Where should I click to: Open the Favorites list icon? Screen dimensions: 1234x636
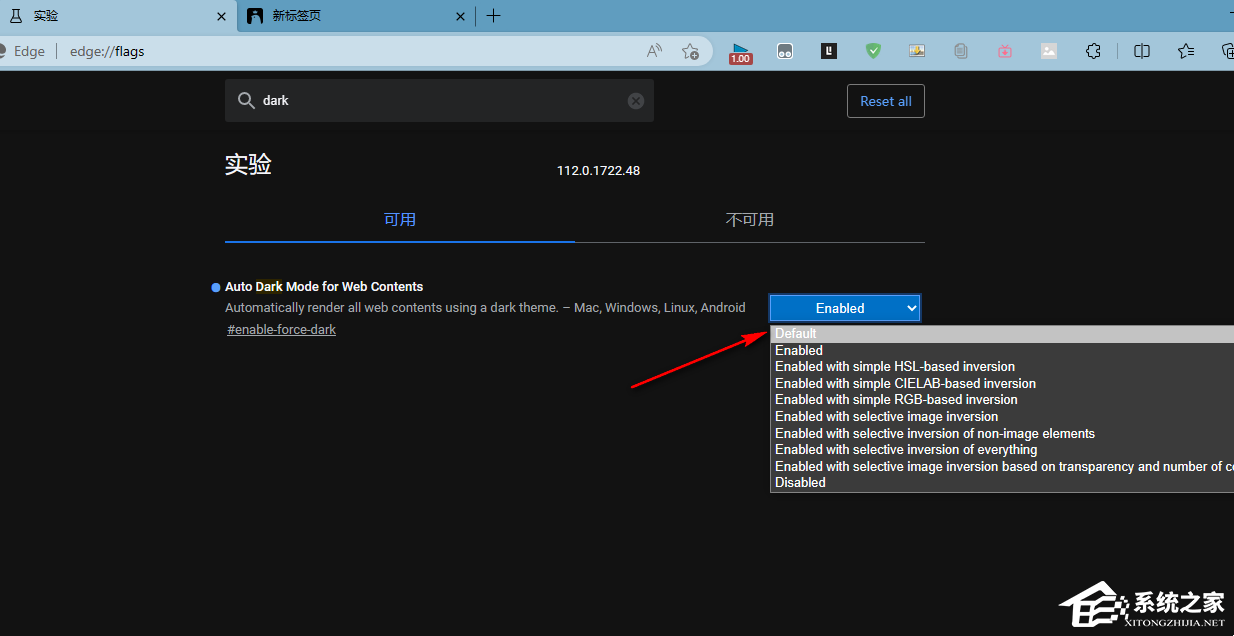(x=1186, y=51)
